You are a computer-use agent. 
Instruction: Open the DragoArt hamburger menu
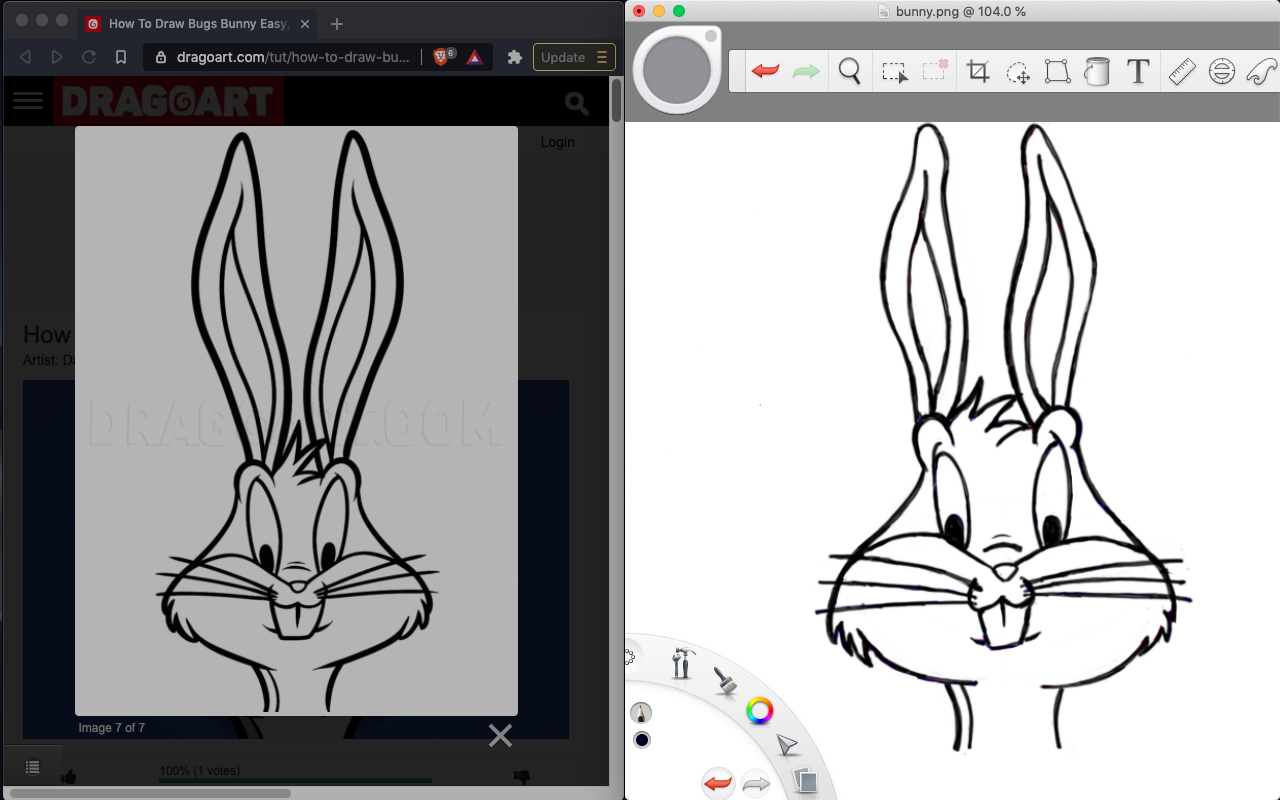[28, 100]
